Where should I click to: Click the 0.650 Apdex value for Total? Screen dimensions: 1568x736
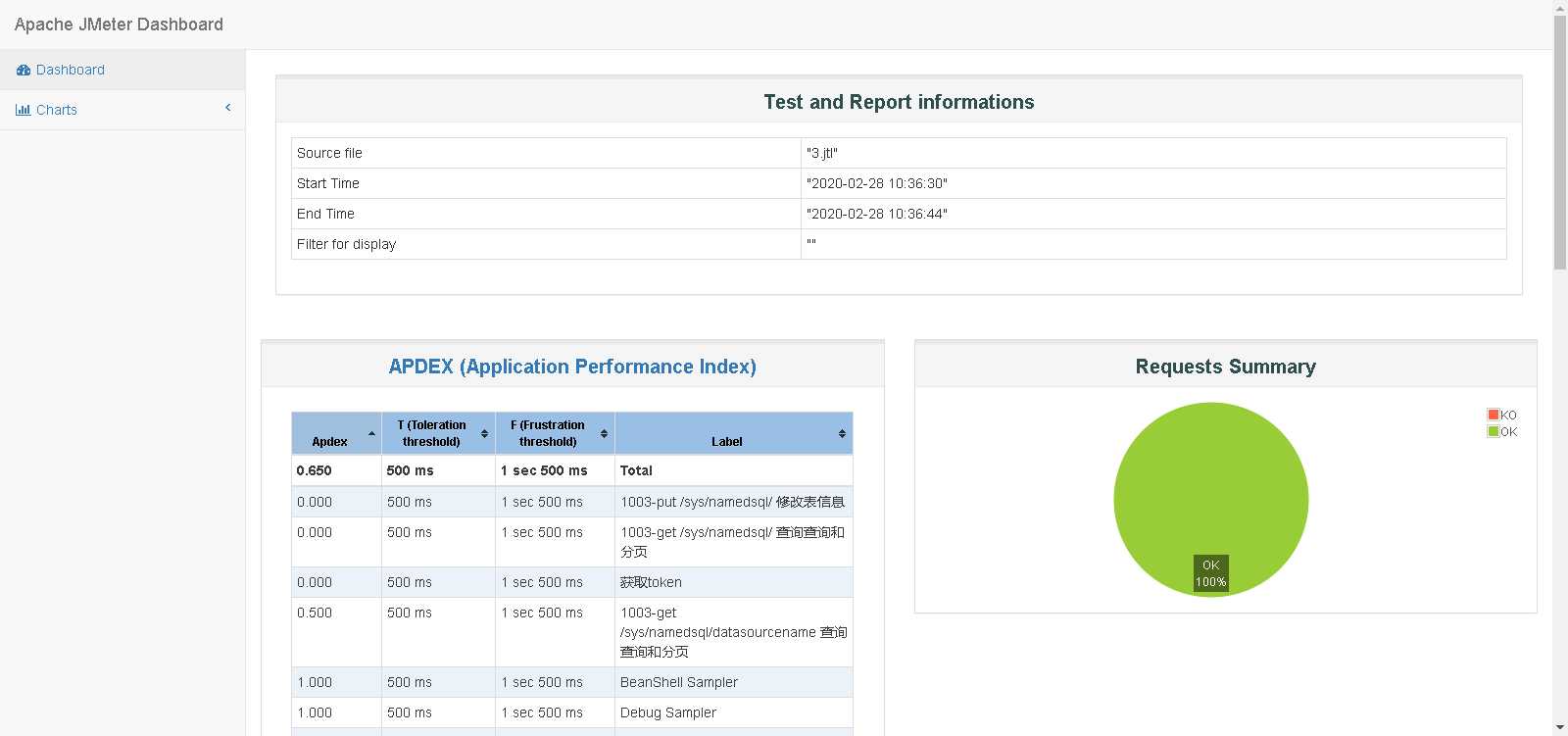click(x=336, y=470)
